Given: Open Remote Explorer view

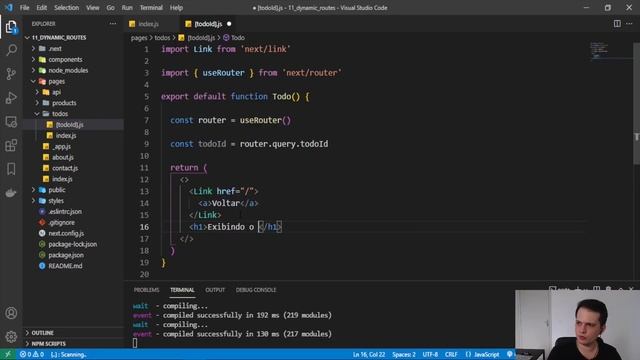Looking at the screenshot, I should (x=11, y=122).
